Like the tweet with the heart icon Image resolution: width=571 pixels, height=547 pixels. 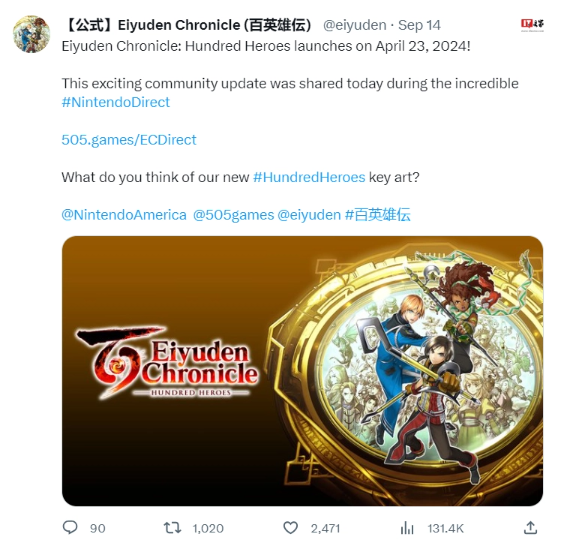pos(290,528)
